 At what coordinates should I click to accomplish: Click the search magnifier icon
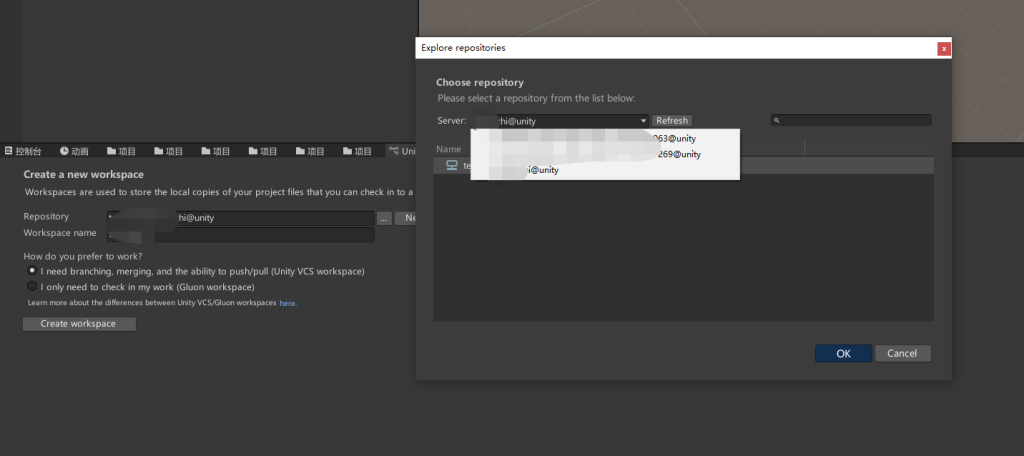(x=778, y=121)
